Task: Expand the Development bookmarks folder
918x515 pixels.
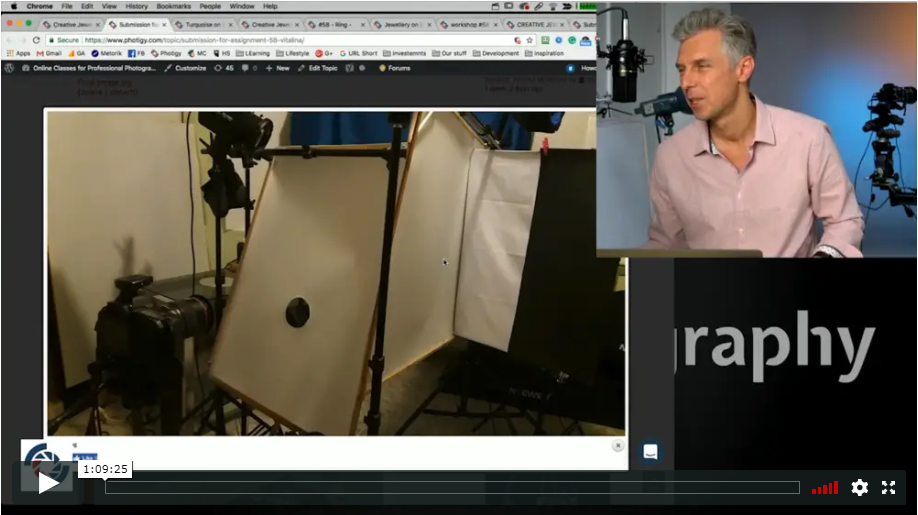Action: point(496,53)
